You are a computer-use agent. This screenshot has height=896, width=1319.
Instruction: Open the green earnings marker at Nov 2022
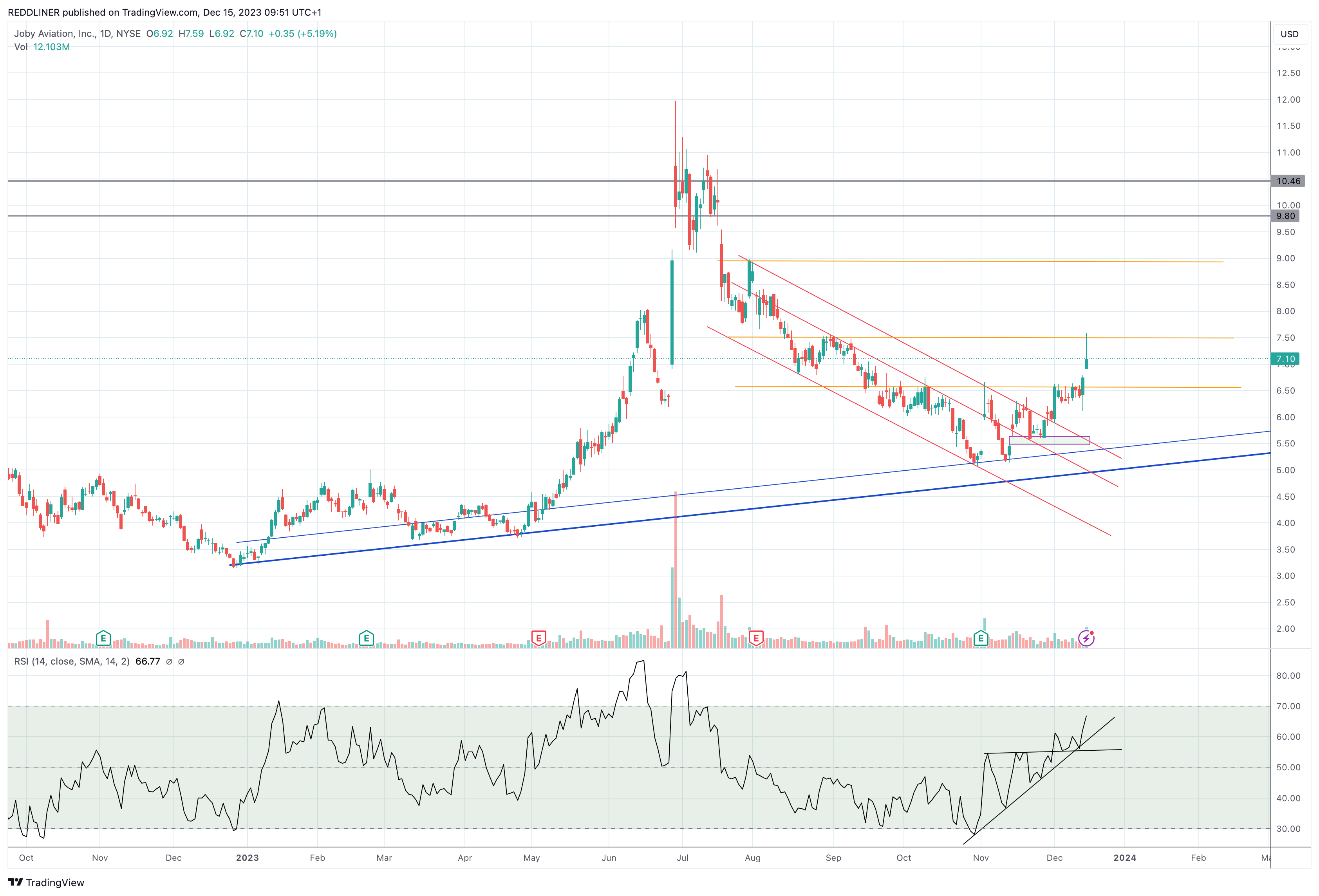tap(103, 638)
